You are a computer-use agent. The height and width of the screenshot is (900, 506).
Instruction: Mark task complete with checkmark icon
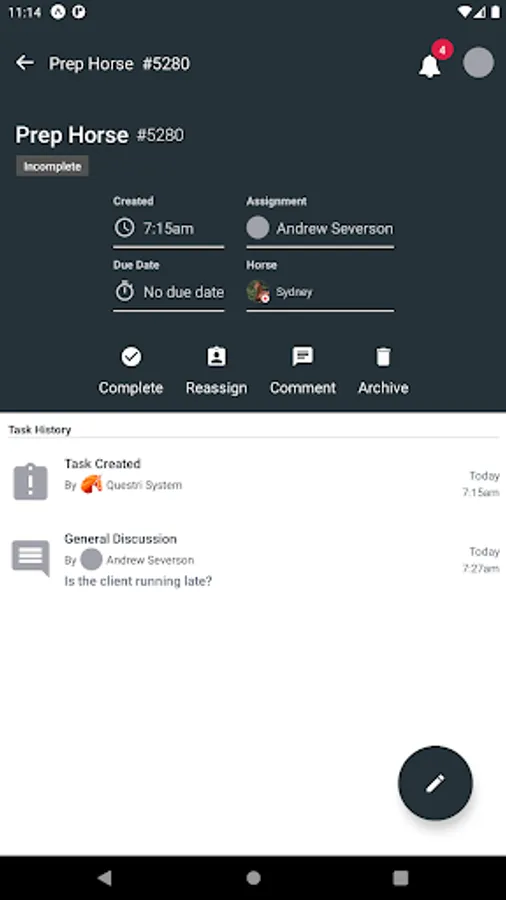131,357
